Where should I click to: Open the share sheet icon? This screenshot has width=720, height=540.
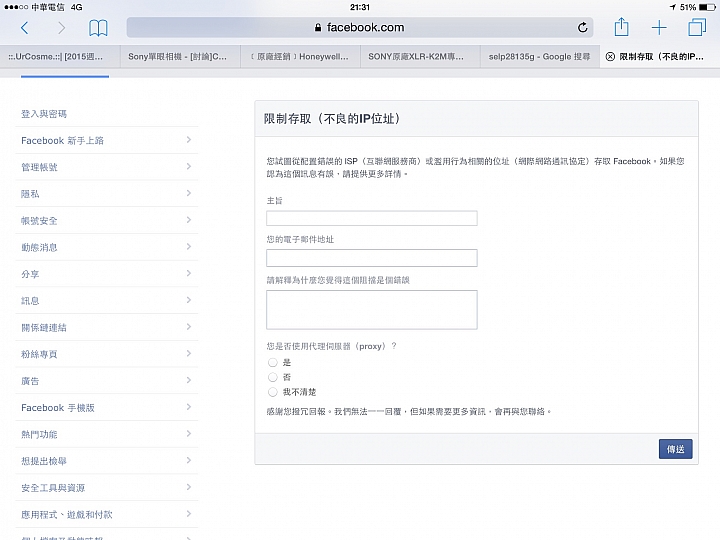pos(621,27)
